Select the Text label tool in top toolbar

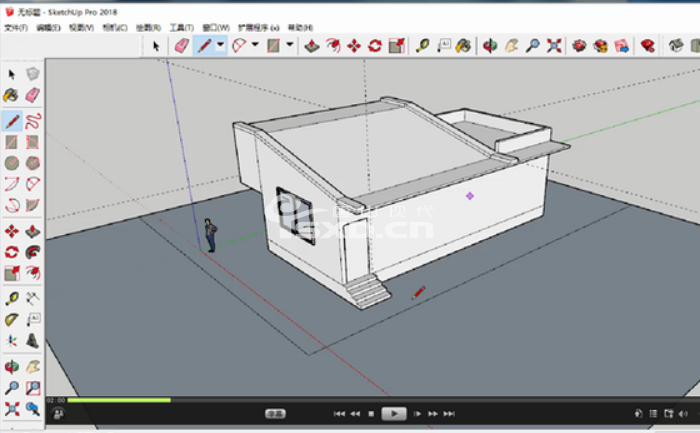point(443,46)
